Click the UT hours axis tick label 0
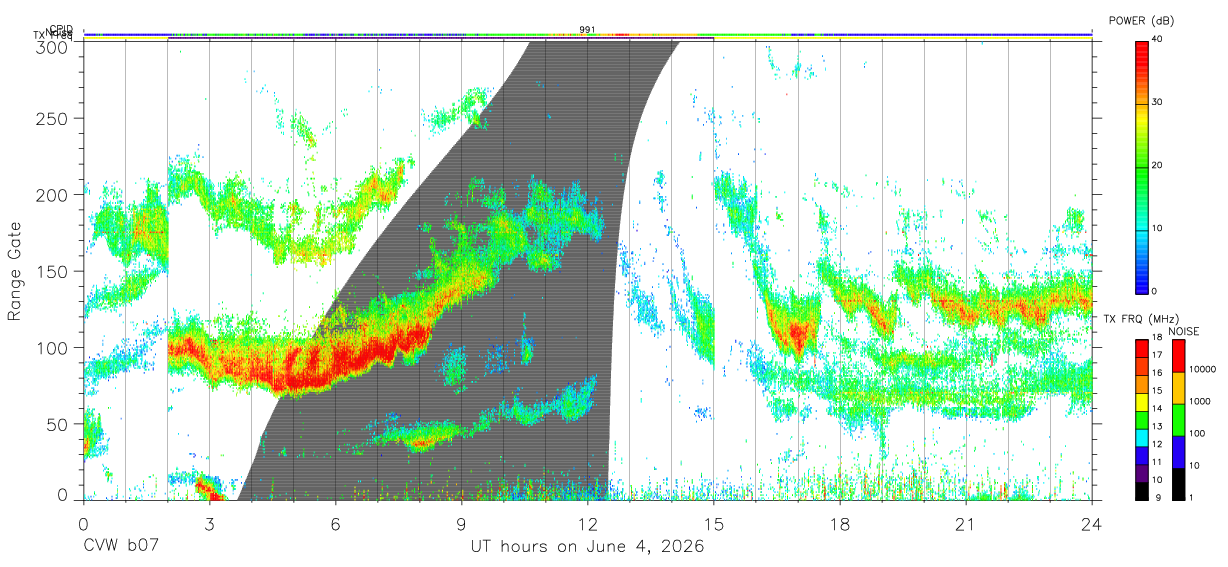This screenshot has width=1228, height=567. 83,525
